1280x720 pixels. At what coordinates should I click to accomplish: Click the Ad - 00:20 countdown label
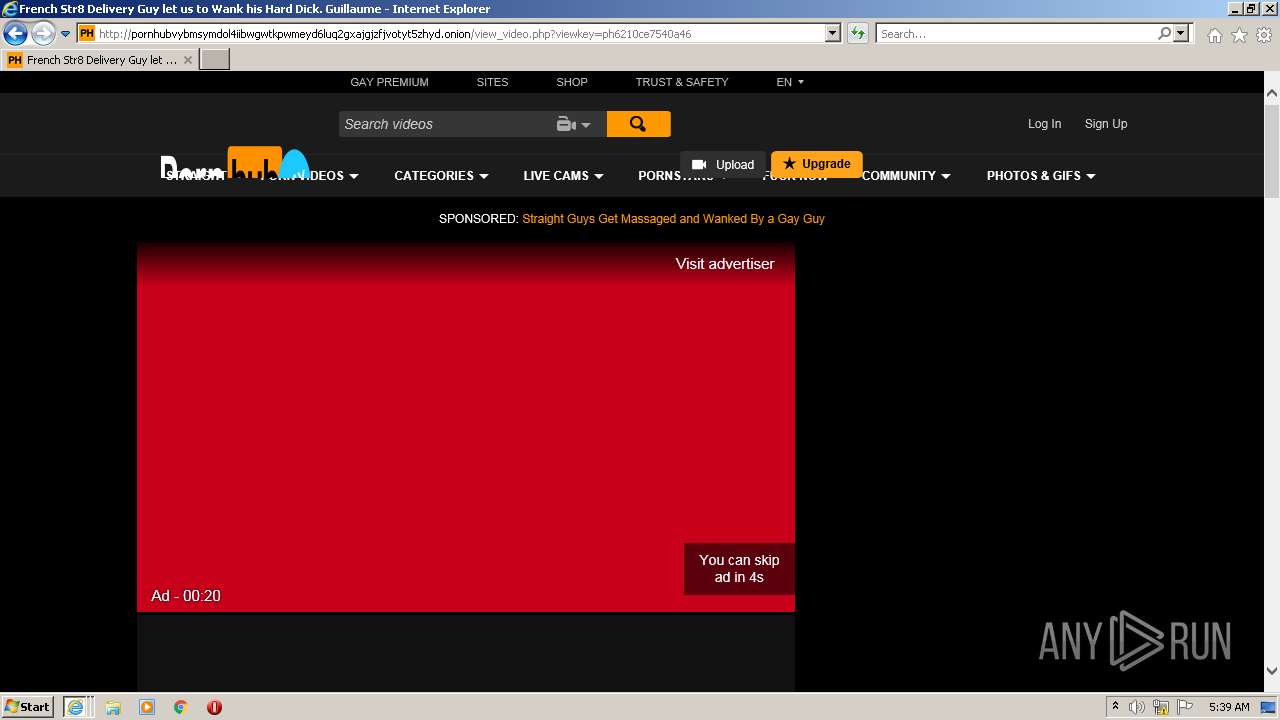(x=186, y=596)
